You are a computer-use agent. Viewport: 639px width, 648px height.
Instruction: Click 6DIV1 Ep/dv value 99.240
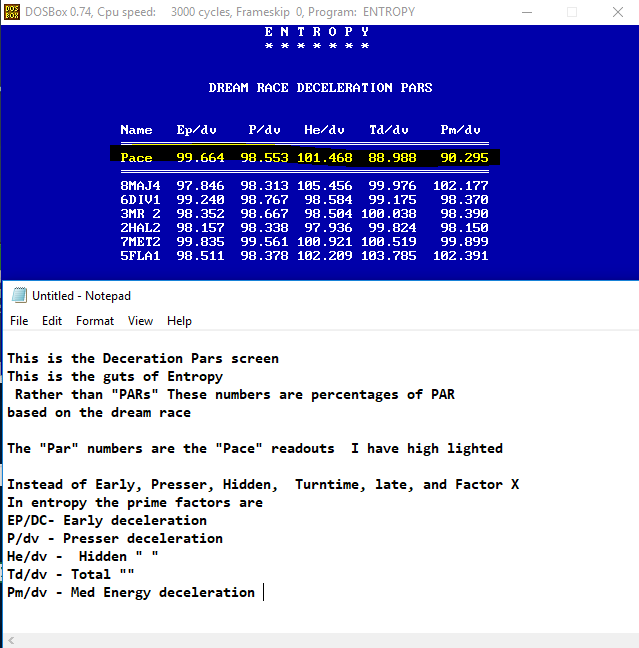point(200,200)
